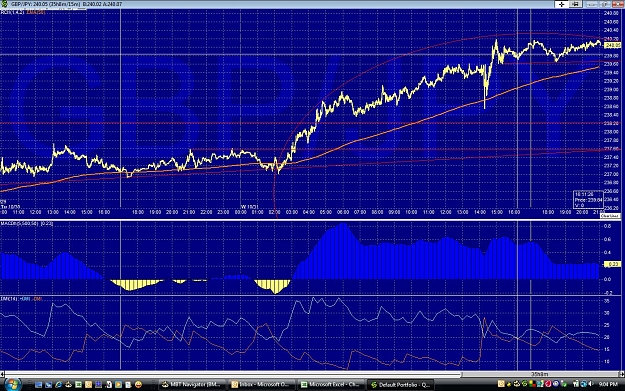This screenshot has width=625, height=391.
Task: Click the chart tool button beside crosshair
Action: 575,4
